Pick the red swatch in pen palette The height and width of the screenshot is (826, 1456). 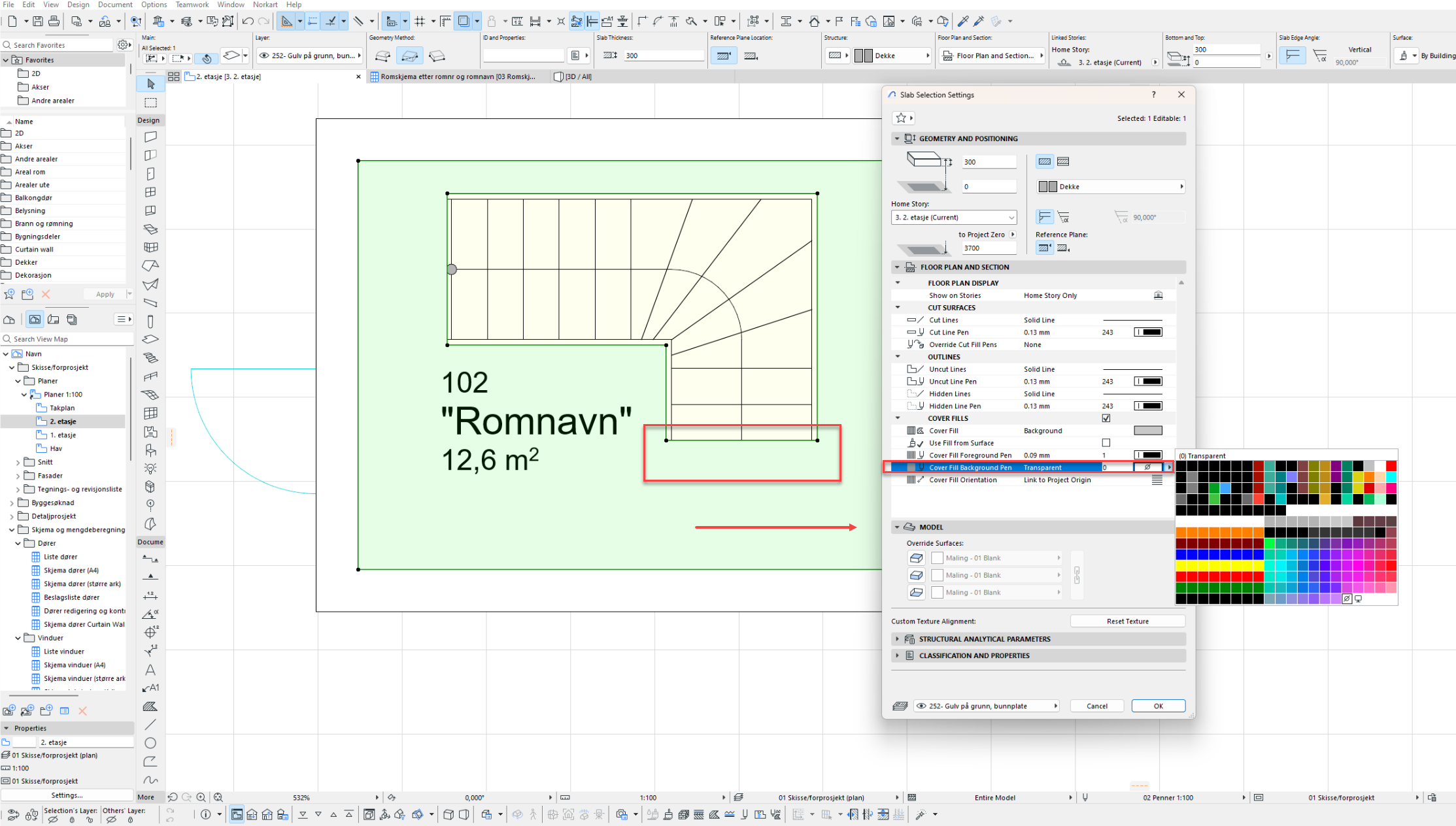click(x=1391, y=465)
